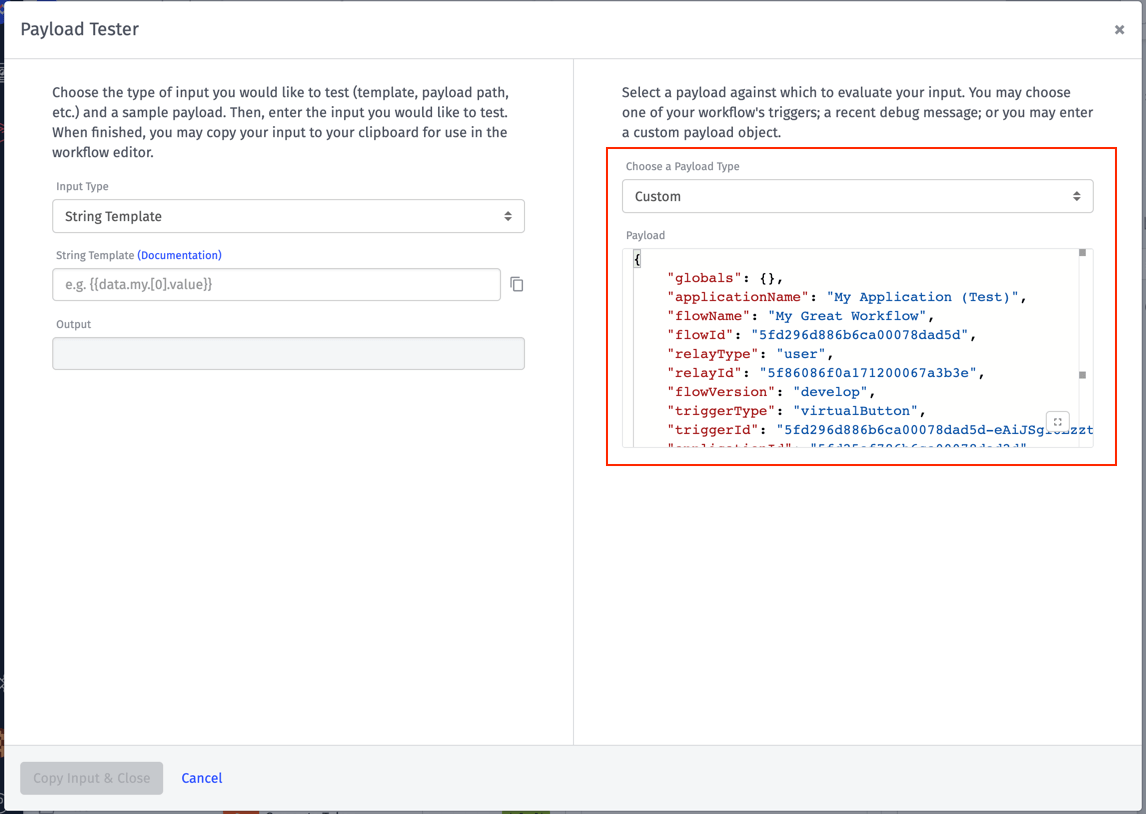
Task: Open the String Template Documentation link
Action: [180, 255]
